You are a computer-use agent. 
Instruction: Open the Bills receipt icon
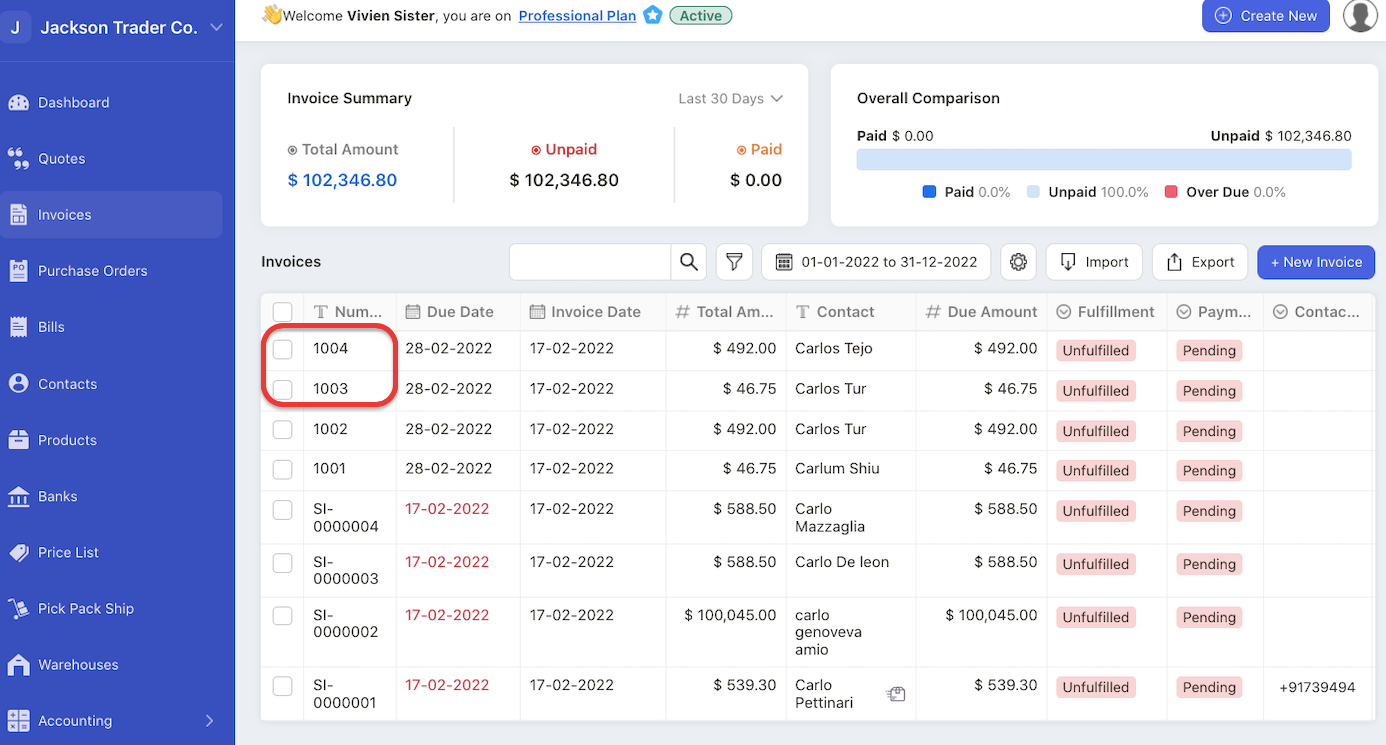pos(18,326)
